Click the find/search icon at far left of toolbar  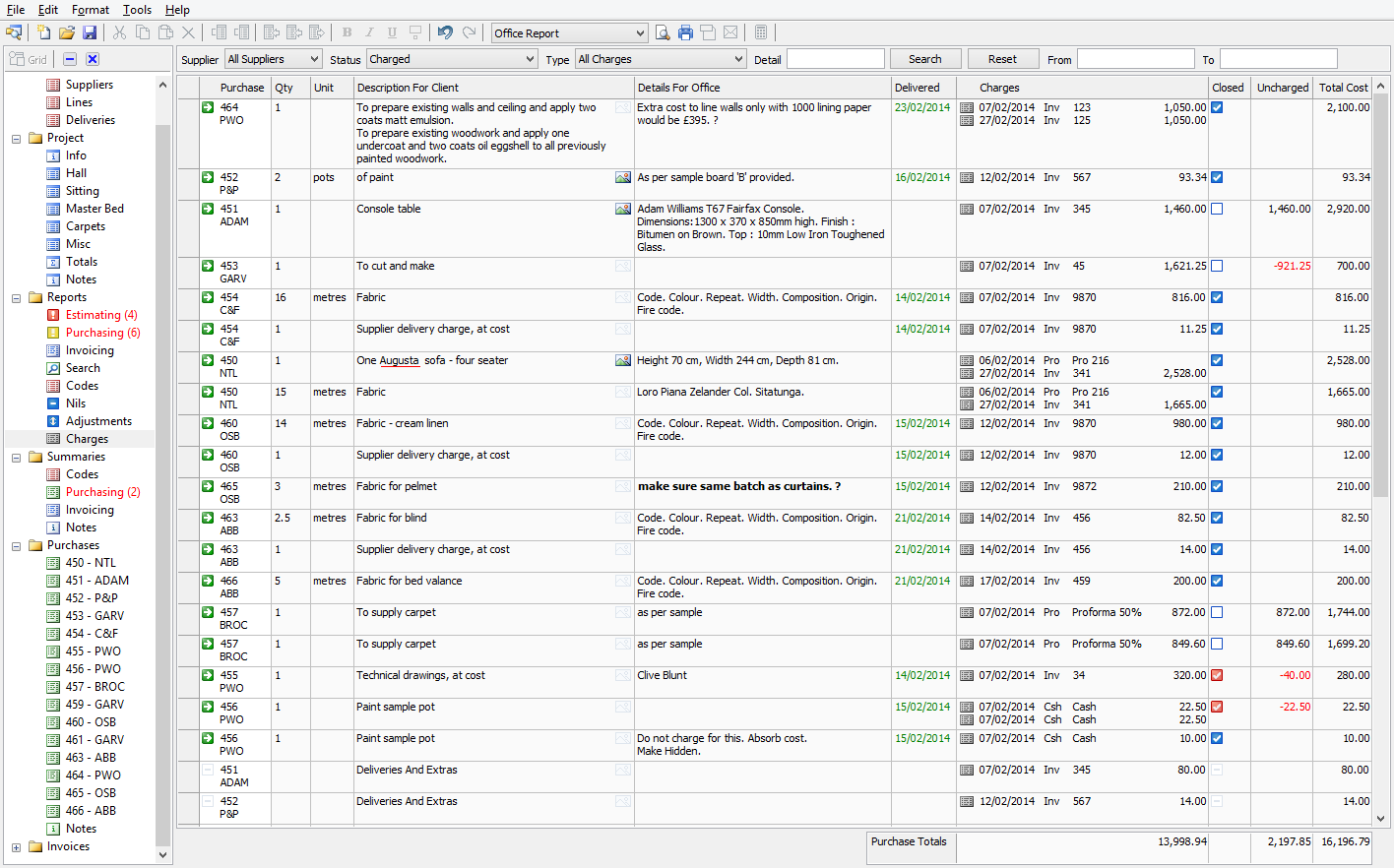(x=14, y=32)
